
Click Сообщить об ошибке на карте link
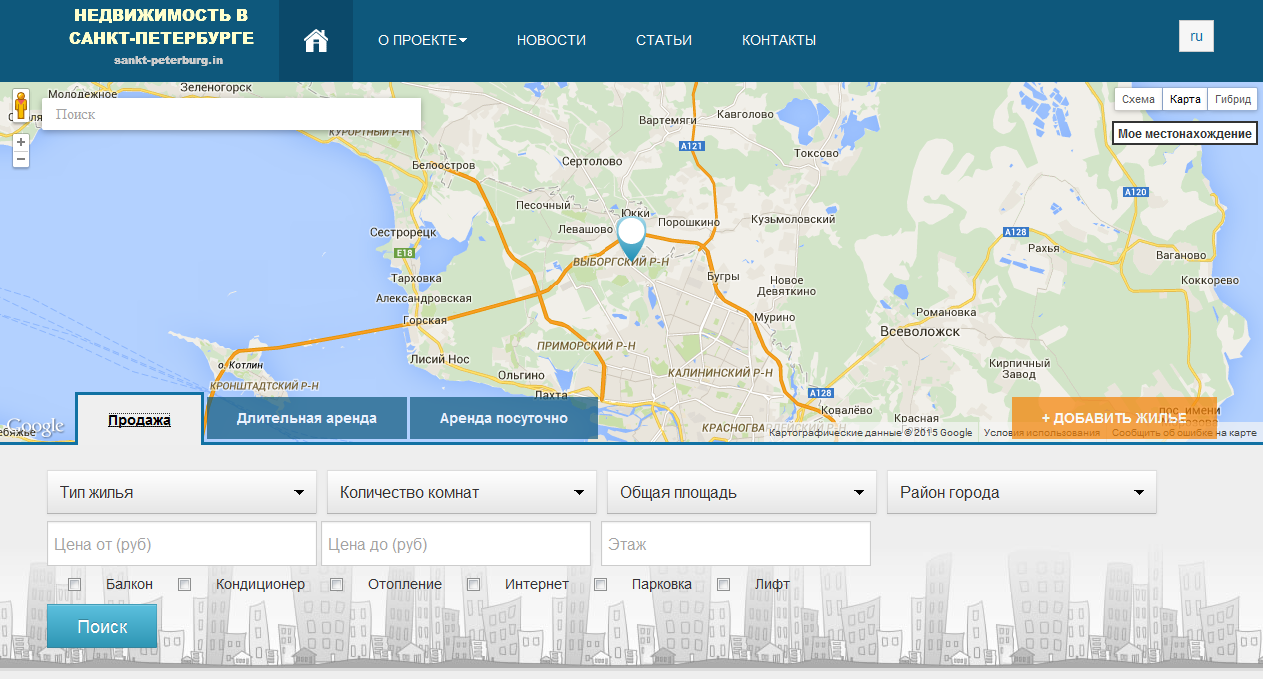point(1184,433)
